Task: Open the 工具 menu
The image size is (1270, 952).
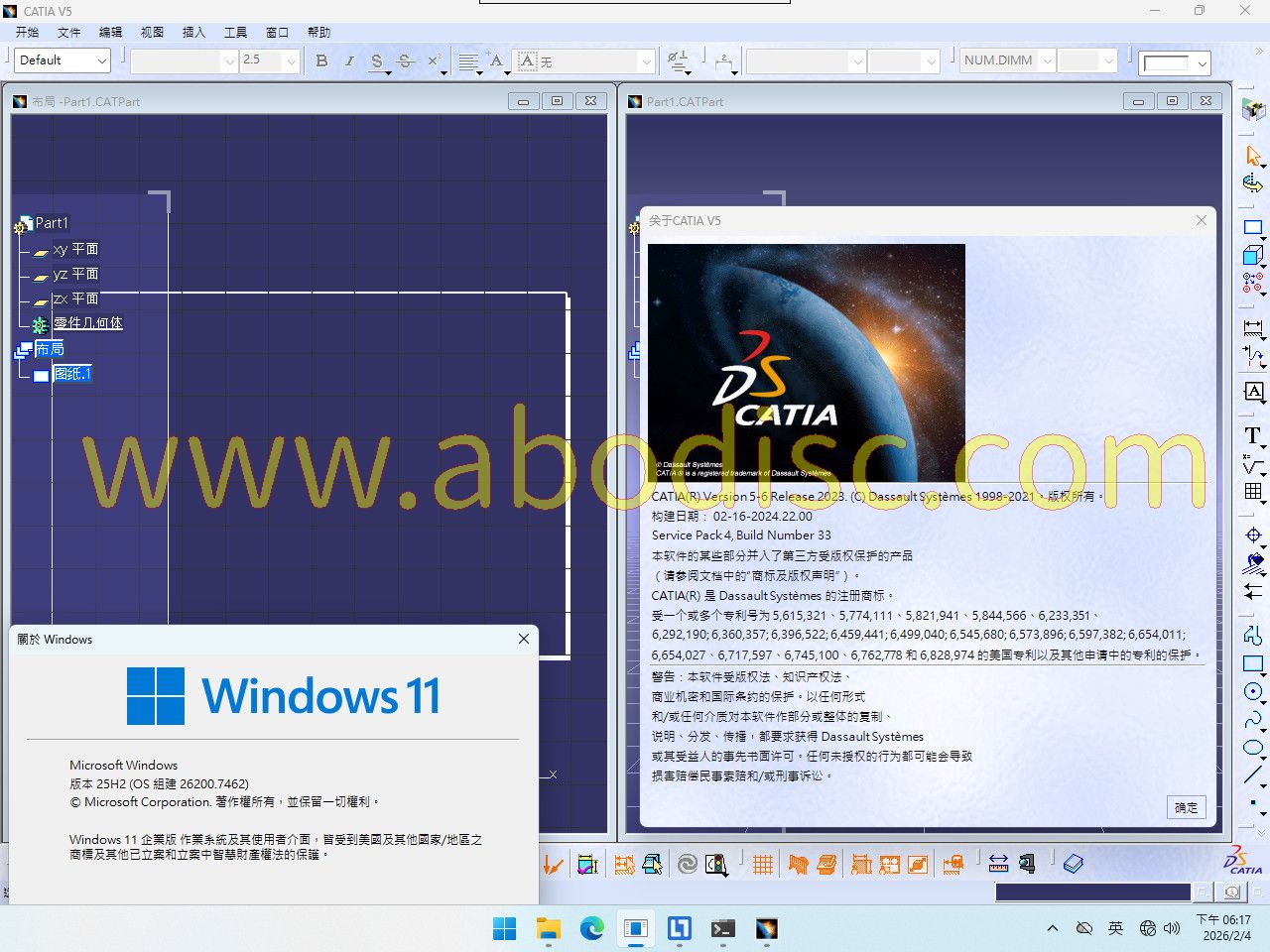Action: click(235, 33)
